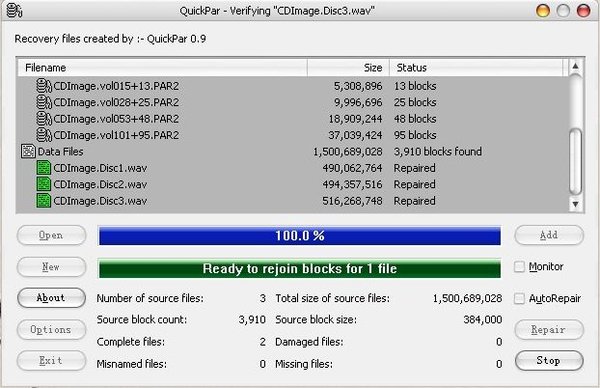Sort list by Status column header
The width and height of the screenshot is (600, 388).
tap(476, 68)
